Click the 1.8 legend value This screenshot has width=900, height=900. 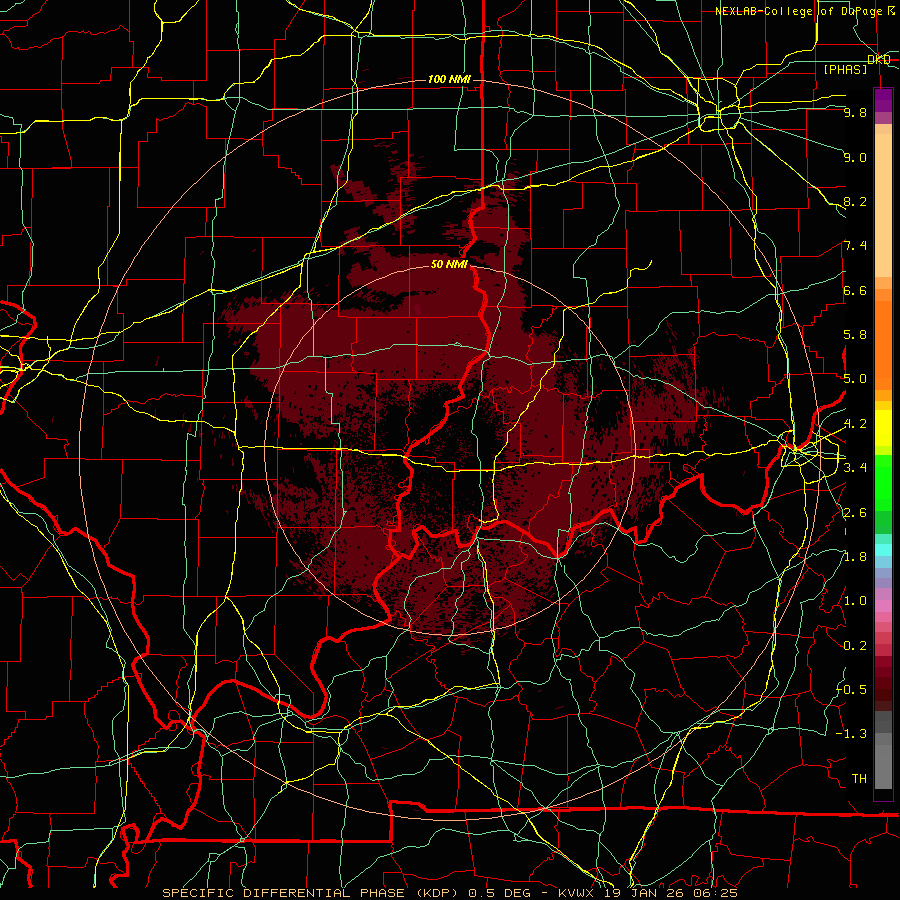(855, 556)
